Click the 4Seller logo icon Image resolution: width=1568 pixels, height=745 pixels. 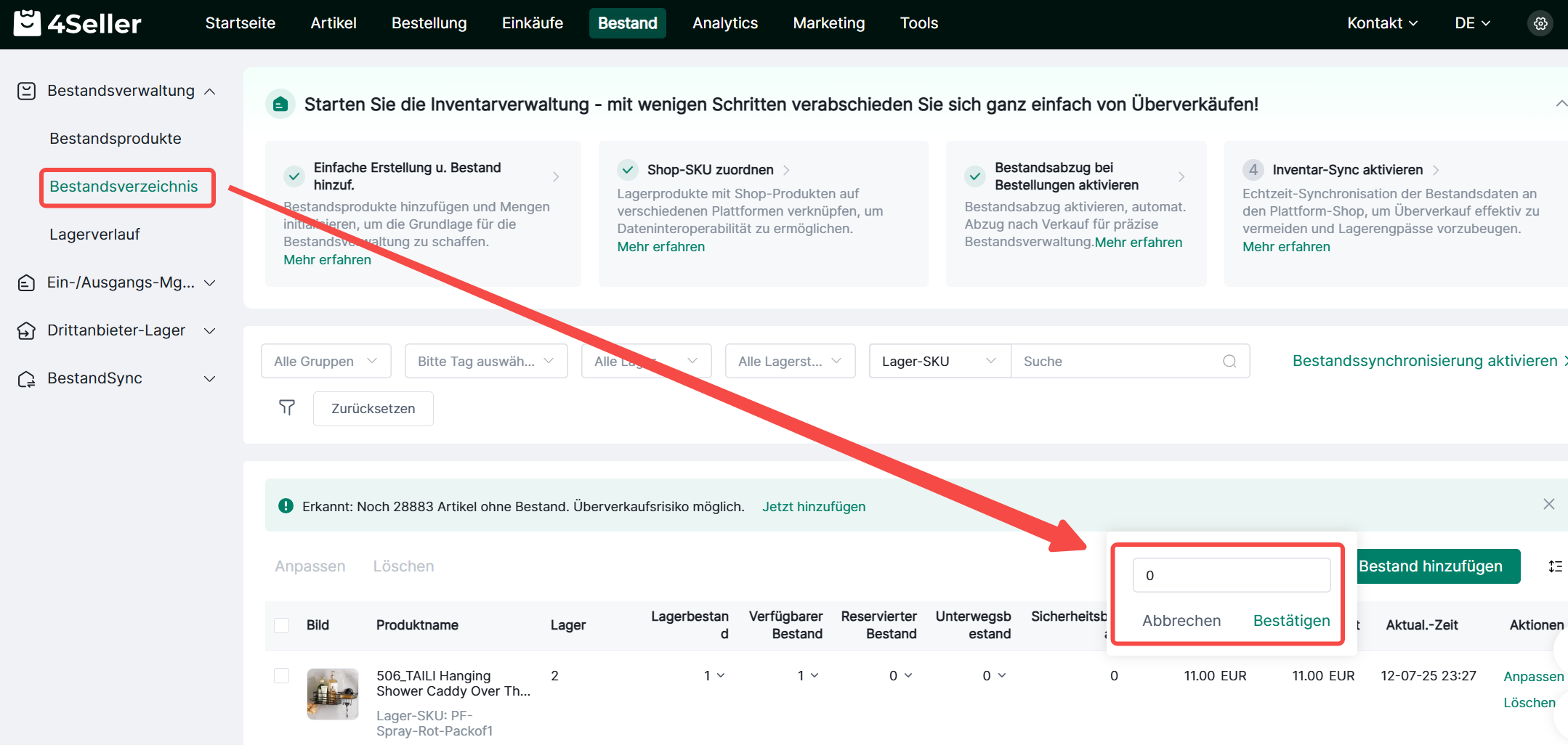[28, 23]
